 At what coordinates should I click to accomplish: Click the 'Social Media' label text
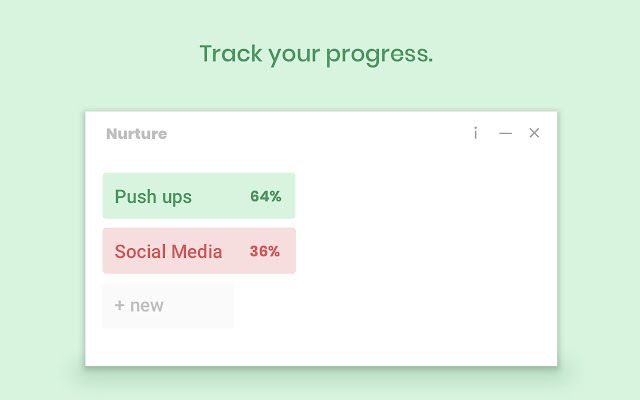168,252
